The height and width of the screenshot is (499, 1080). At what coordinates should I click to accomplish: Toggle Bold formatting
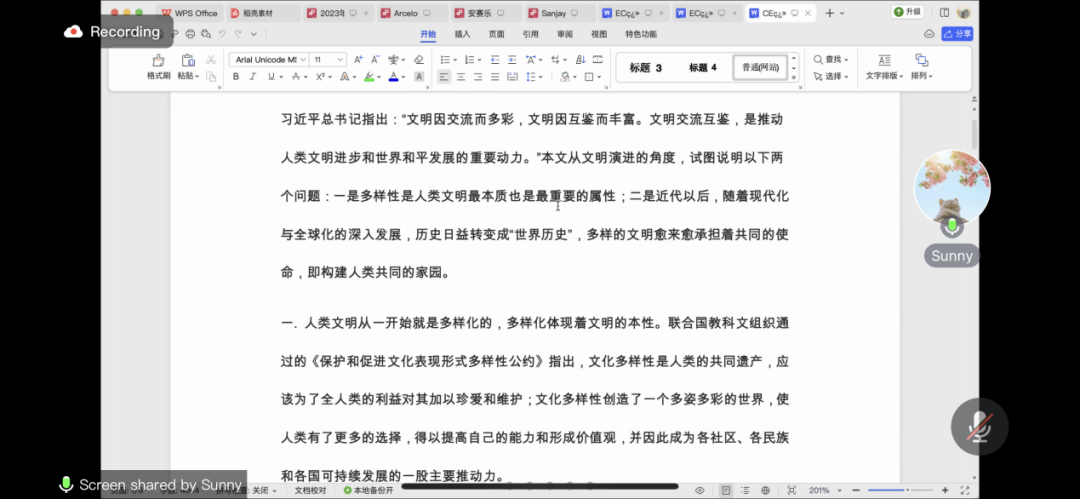pyautogui.click(x=237, y=77)
